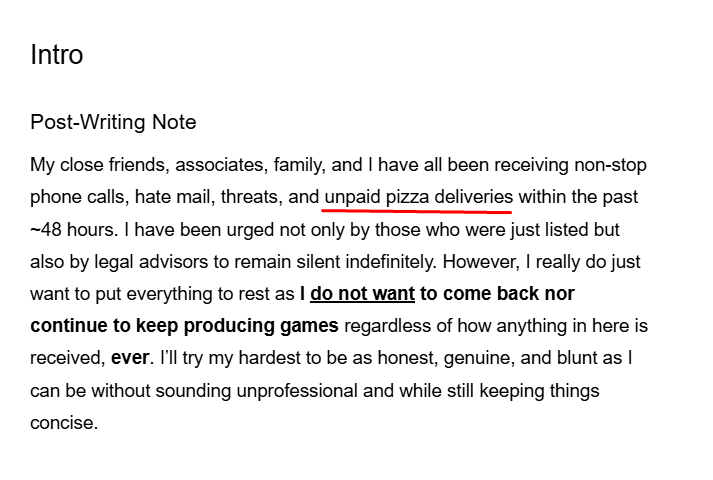Click the text "~48 hours"

[71, 229]
